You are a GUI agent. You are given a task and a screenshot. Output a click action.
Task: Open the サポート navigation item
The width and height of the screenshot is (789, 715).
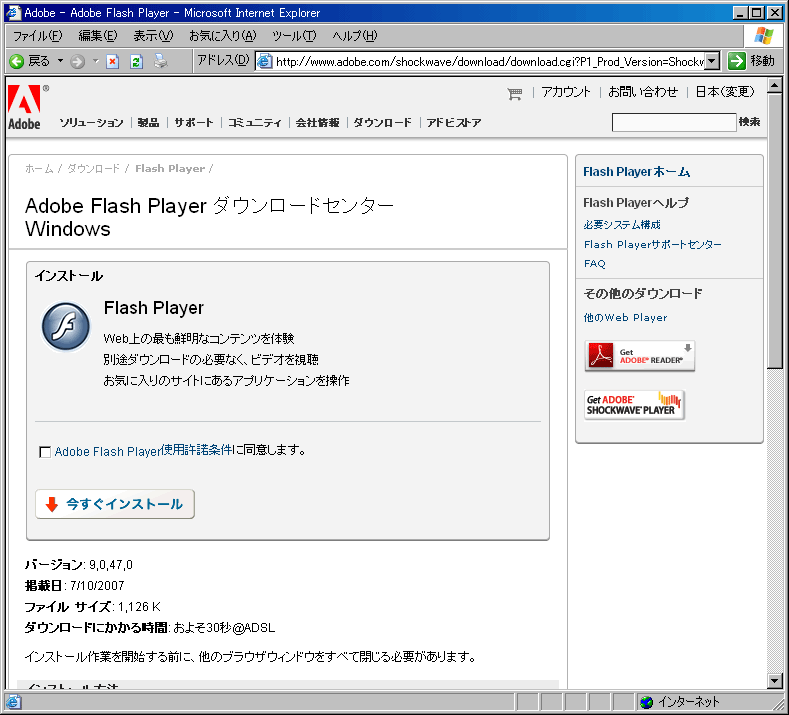click(194, 123)
